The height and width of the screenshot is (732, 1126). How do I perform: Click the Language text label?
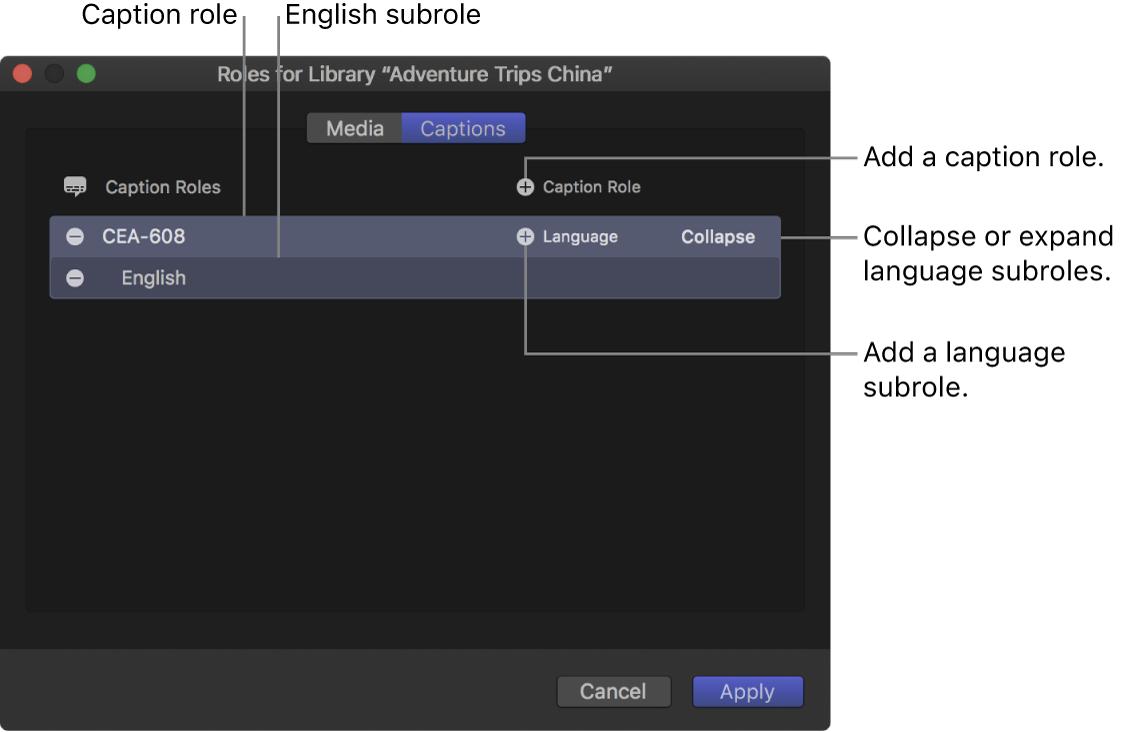pos(580,237)
